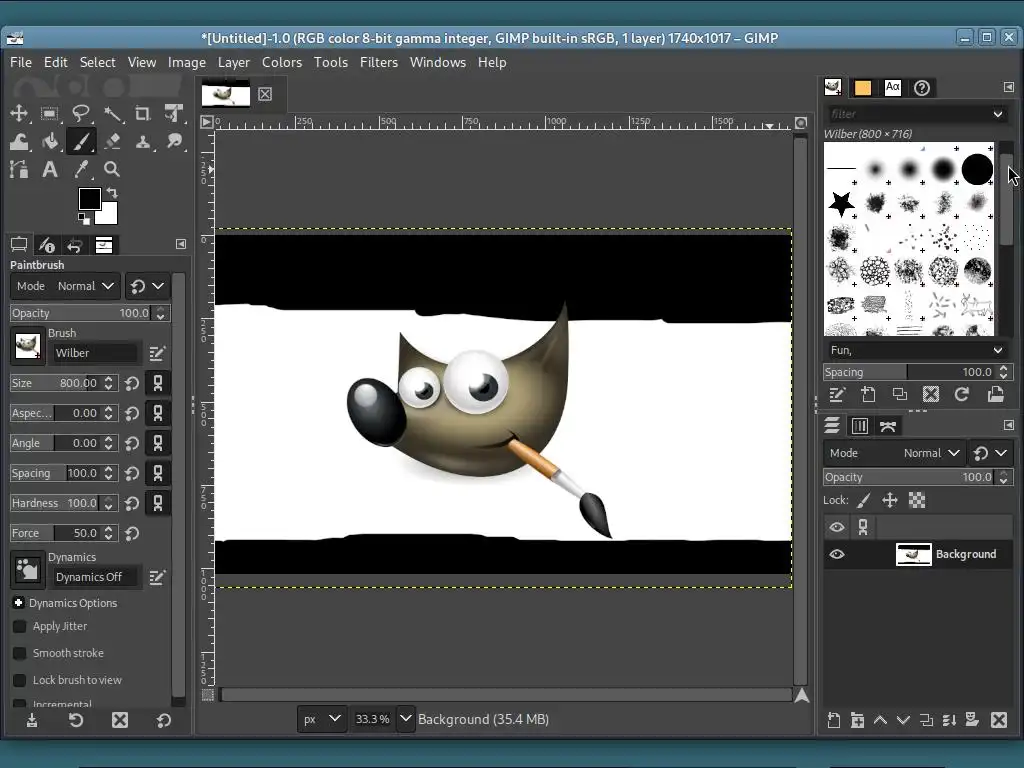This screenshot has height=768, width=1024.
Task: Select the Rectangle Select tool
Action: click(50, 113)
